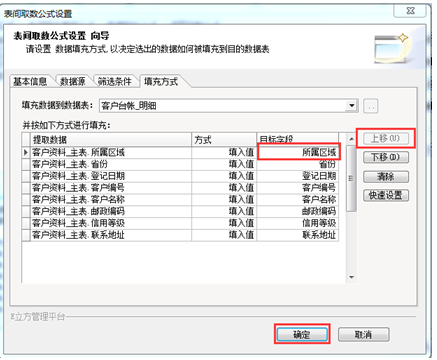The width and height of the screenshot is (437, 360).
Task: Click 填入值 cell in the 联系地址 row
Action: (x=224, y=235)
